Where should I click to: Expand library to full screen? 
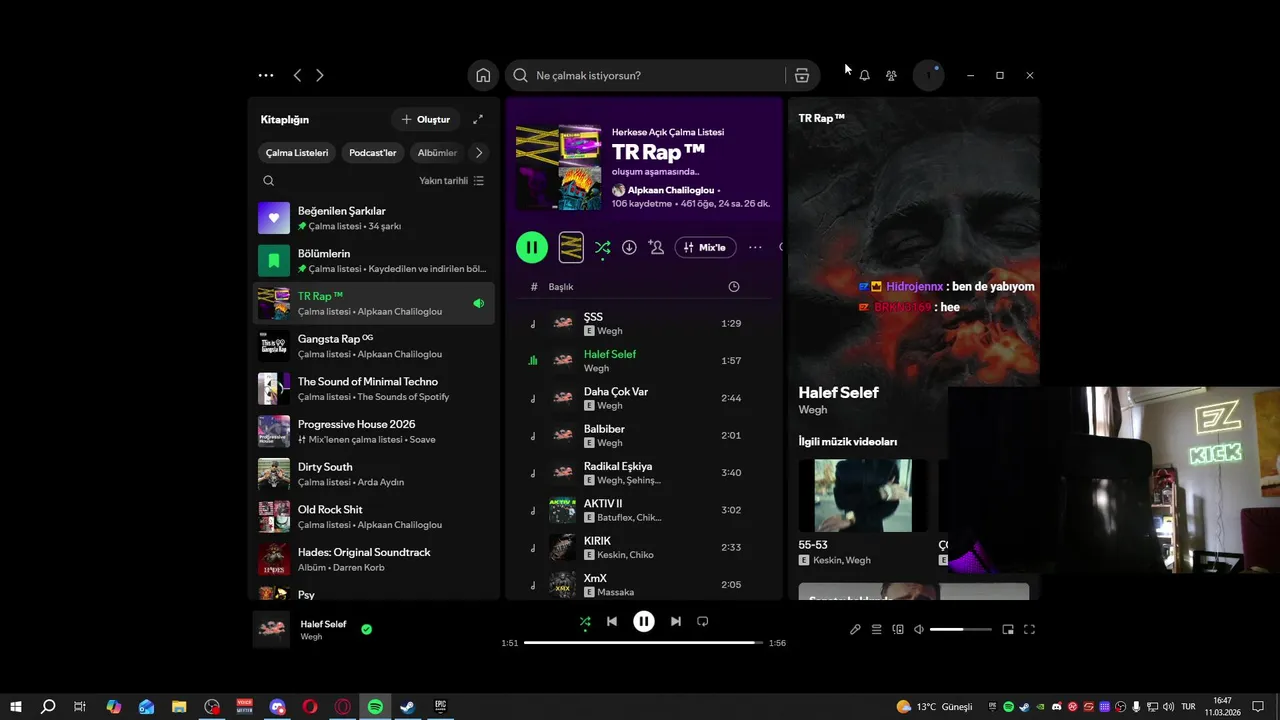tap(478, 119)
